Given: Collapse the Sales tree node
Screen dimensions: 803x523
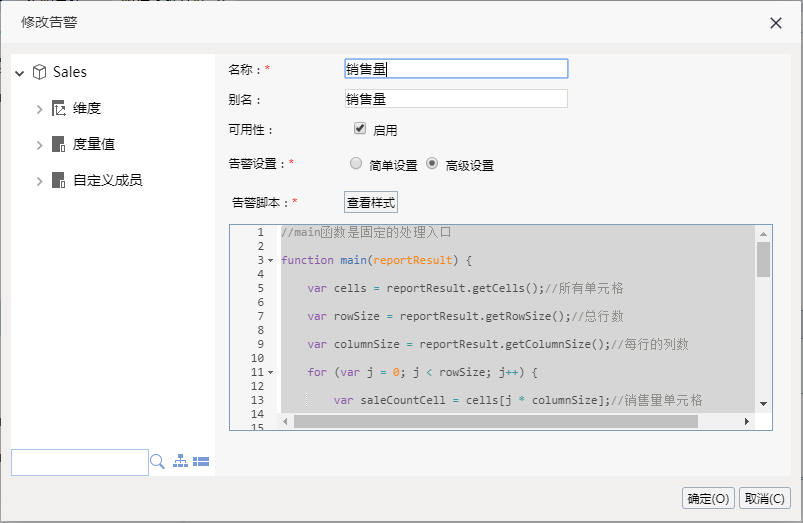Looking at the screenshot, I should point(19,73).
